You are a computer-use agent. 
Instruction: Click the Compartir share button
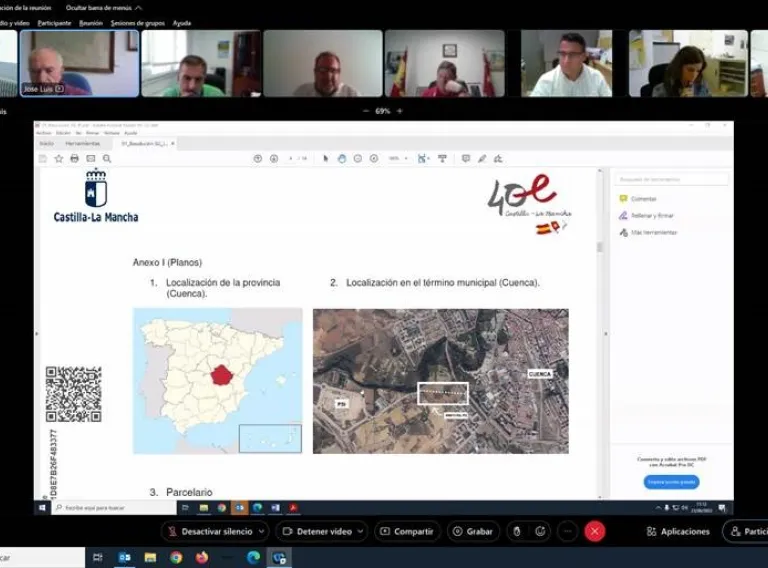coord(407,531)
